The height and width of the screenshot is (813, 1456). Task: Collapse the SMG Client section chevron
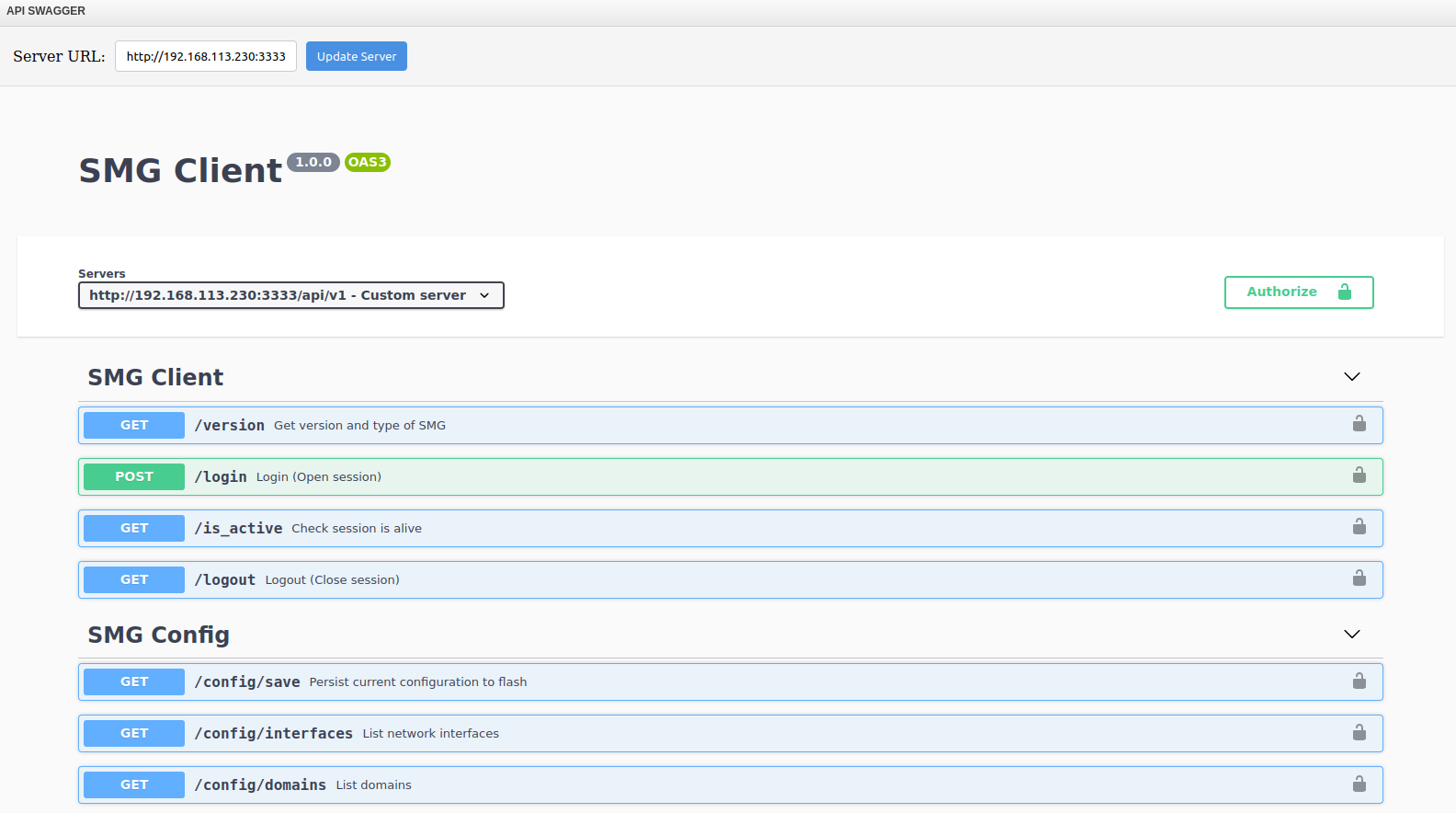(x=1351, y=377)
